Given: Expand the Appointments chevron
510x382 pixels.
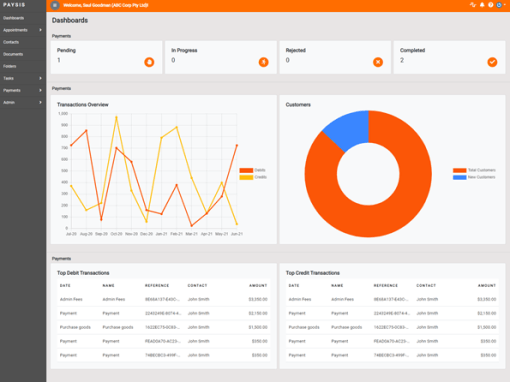Looking at the screenshot, I should click(40, 30).
